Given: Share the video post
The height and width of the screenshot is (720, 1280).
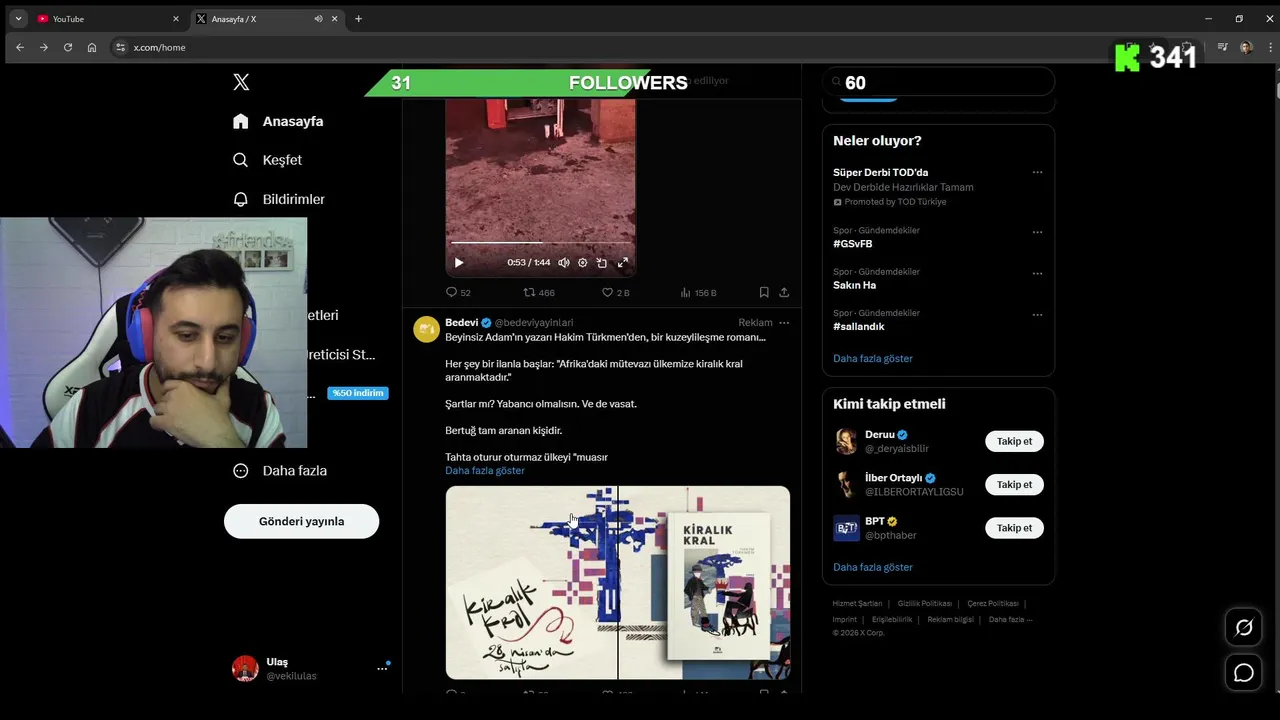Looking at the screenshot, I should [x=784, y=292].
